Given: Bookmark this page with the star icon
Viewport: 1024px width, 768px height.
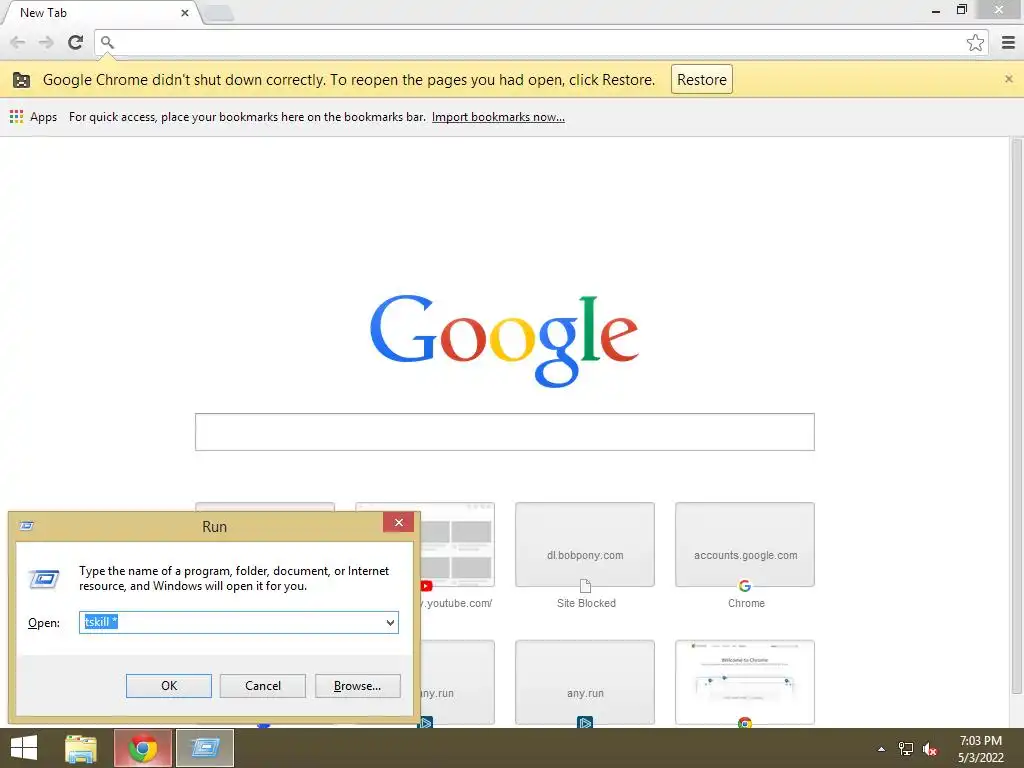Looking at the screenshot, I should [x=975, y=42].
